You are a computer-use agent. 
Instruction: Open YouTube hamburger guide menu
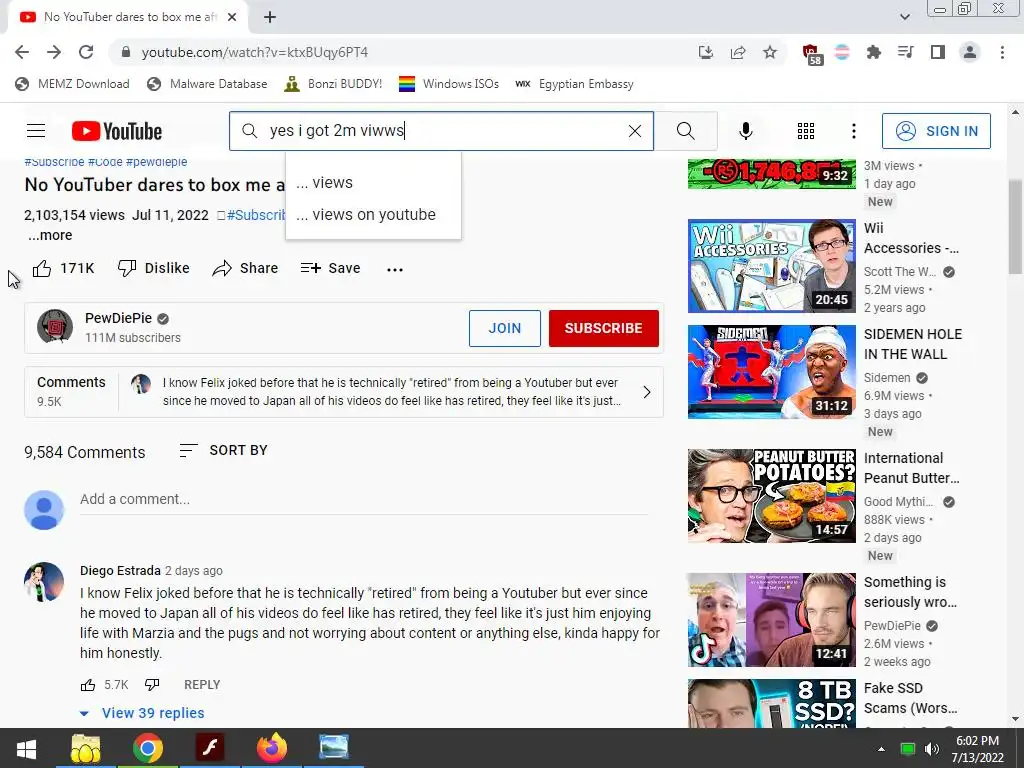[36, 131]
